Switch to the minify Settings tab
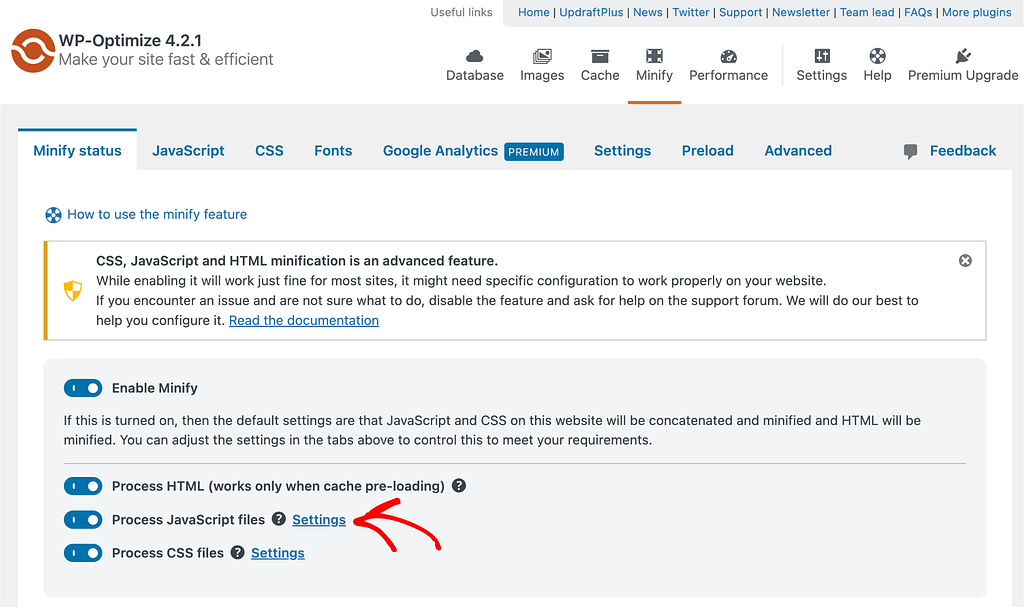 pos(622,151)
